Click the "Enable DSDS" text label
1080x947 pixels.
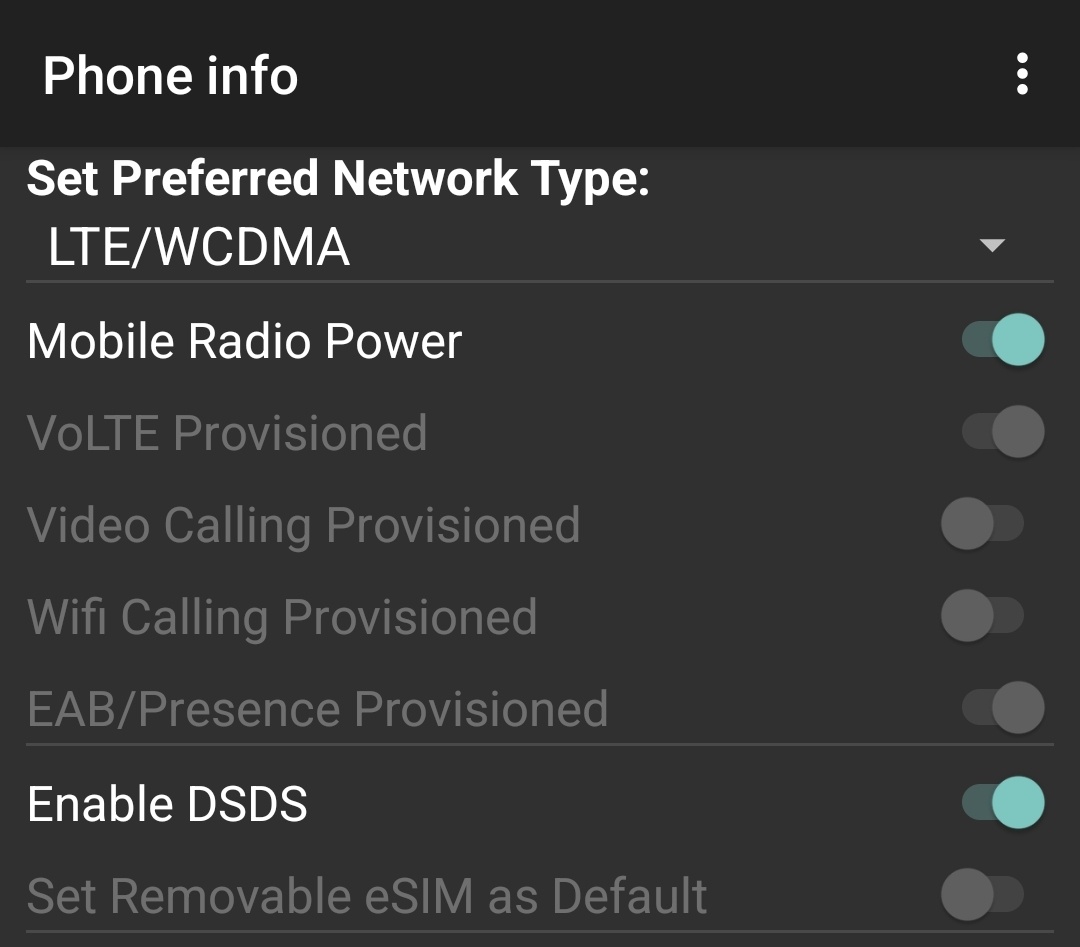click(167, 804)
